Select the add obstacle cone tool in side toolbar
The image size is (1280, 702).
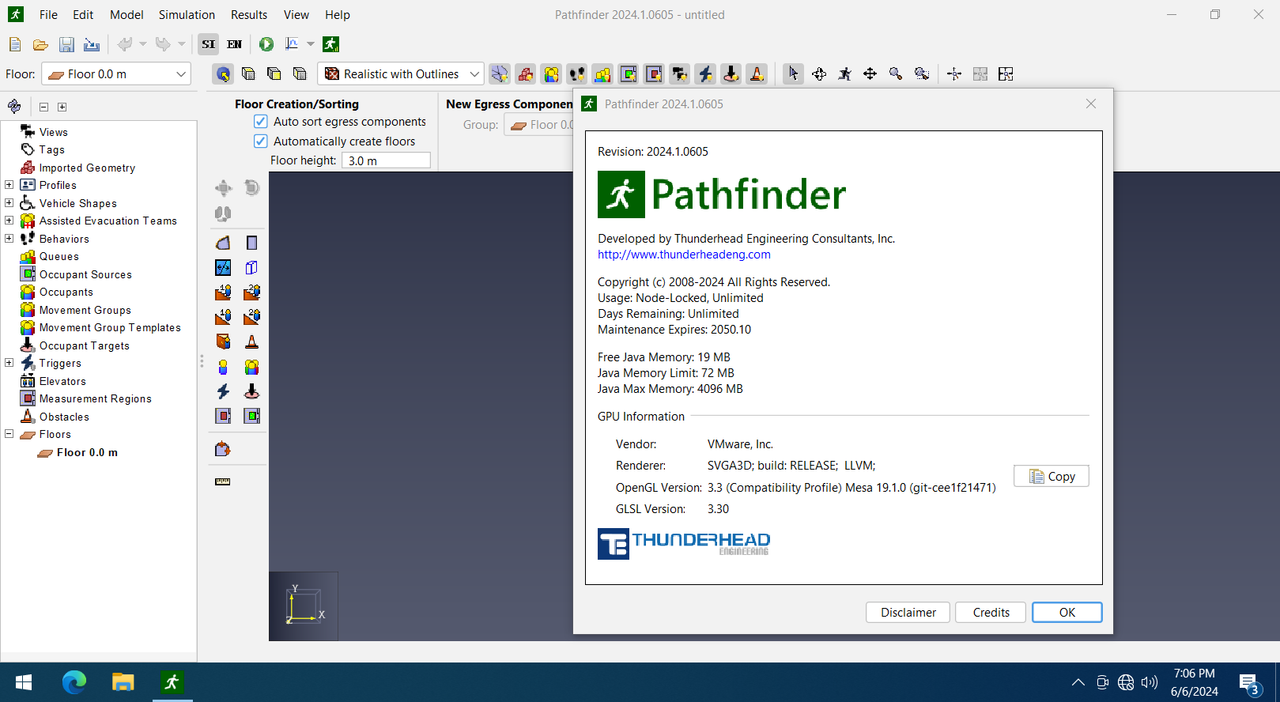[x=252, y=341]
